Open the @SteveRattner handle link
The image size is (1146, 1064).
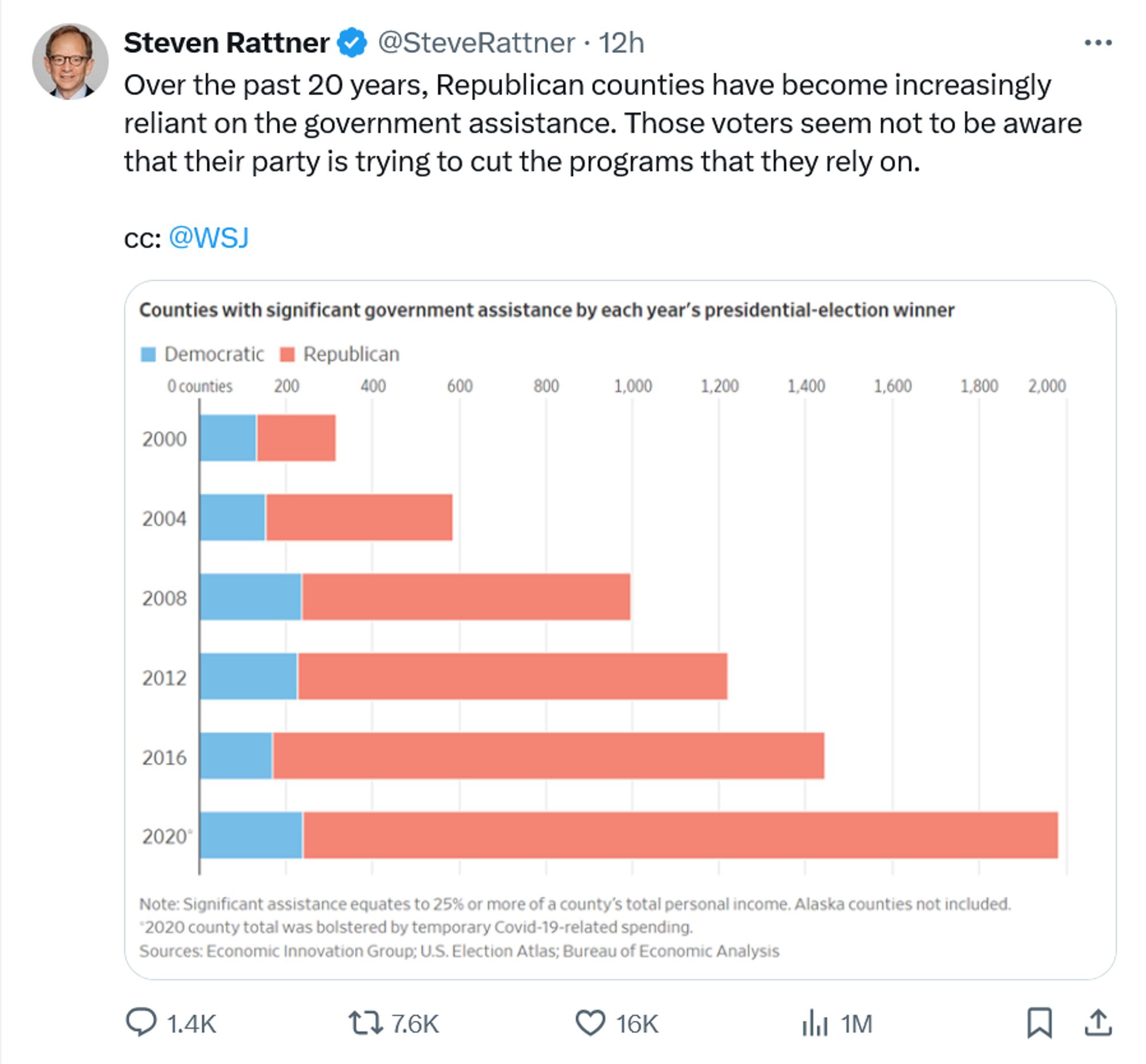point(476,42)
